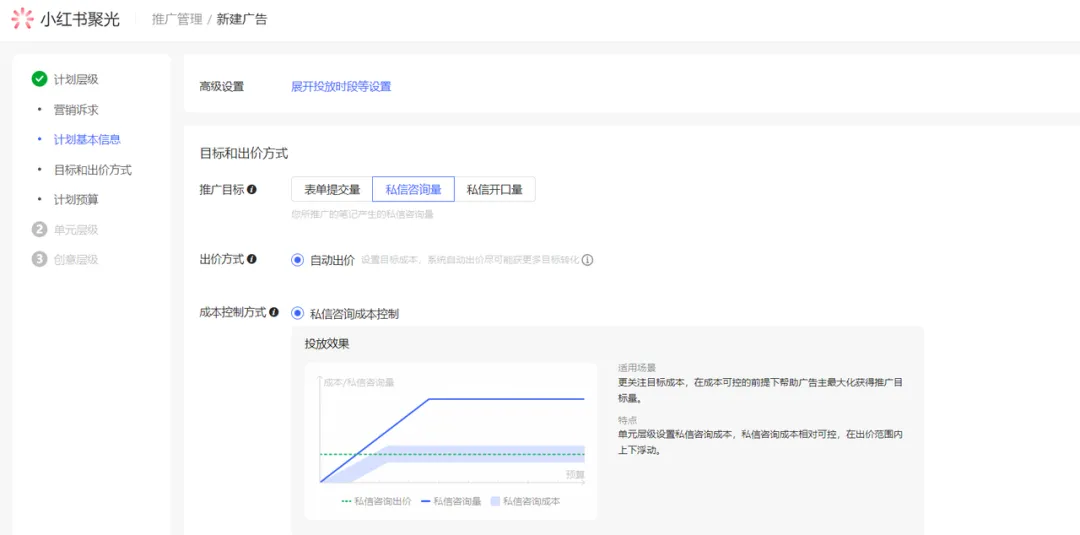The width and height of the screenshot is (1080, 535).
Task: Click the 预算 axis label on the chart
Action: pos(576,474)
